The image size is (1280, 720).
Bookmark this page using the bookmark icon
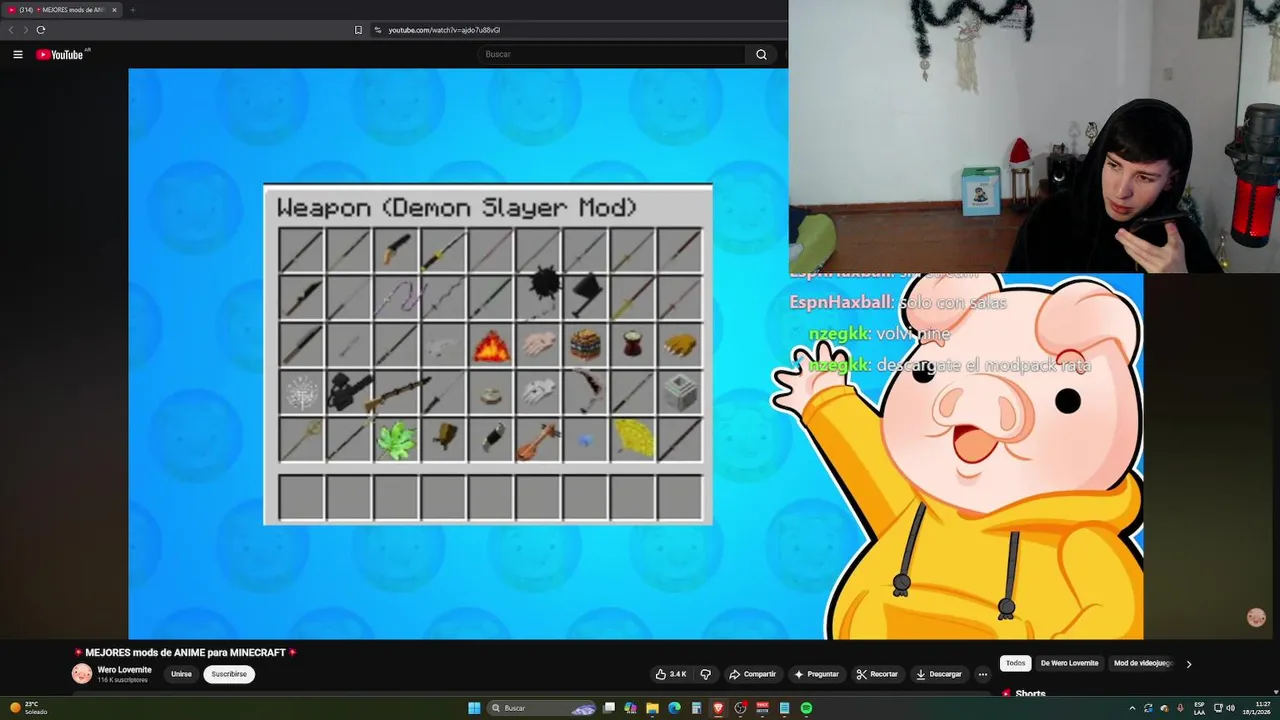tap(358, 30)
